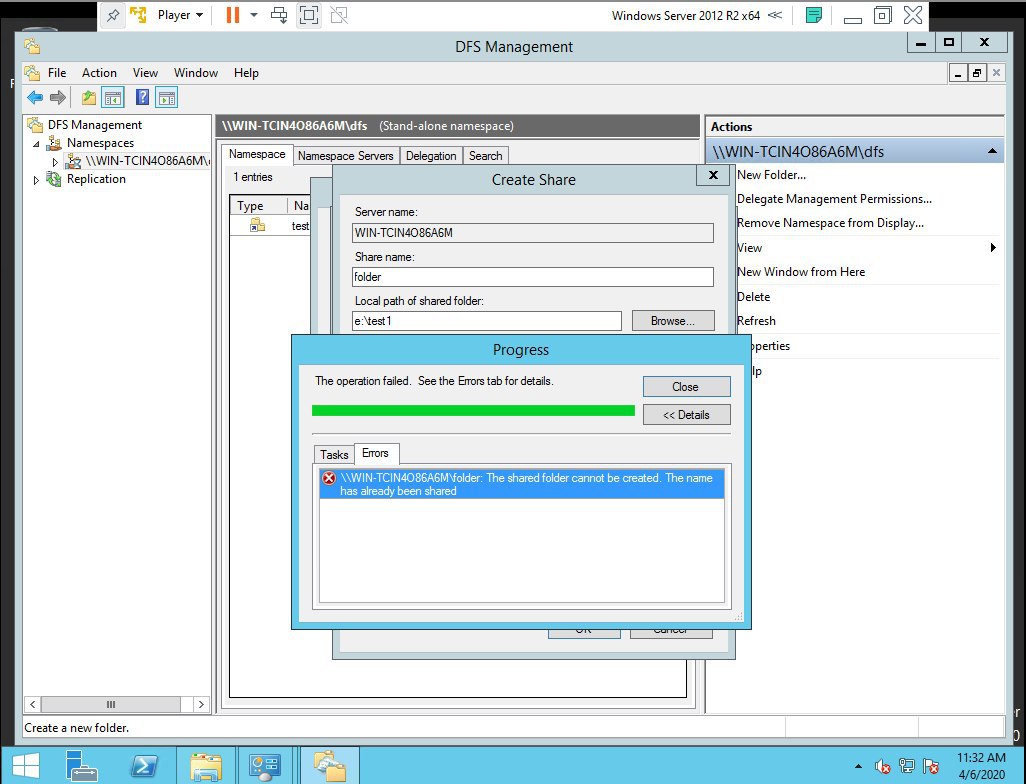
Task: Toggle the Show/Hide Action Pane icon
Action: [x=167, y=98]
